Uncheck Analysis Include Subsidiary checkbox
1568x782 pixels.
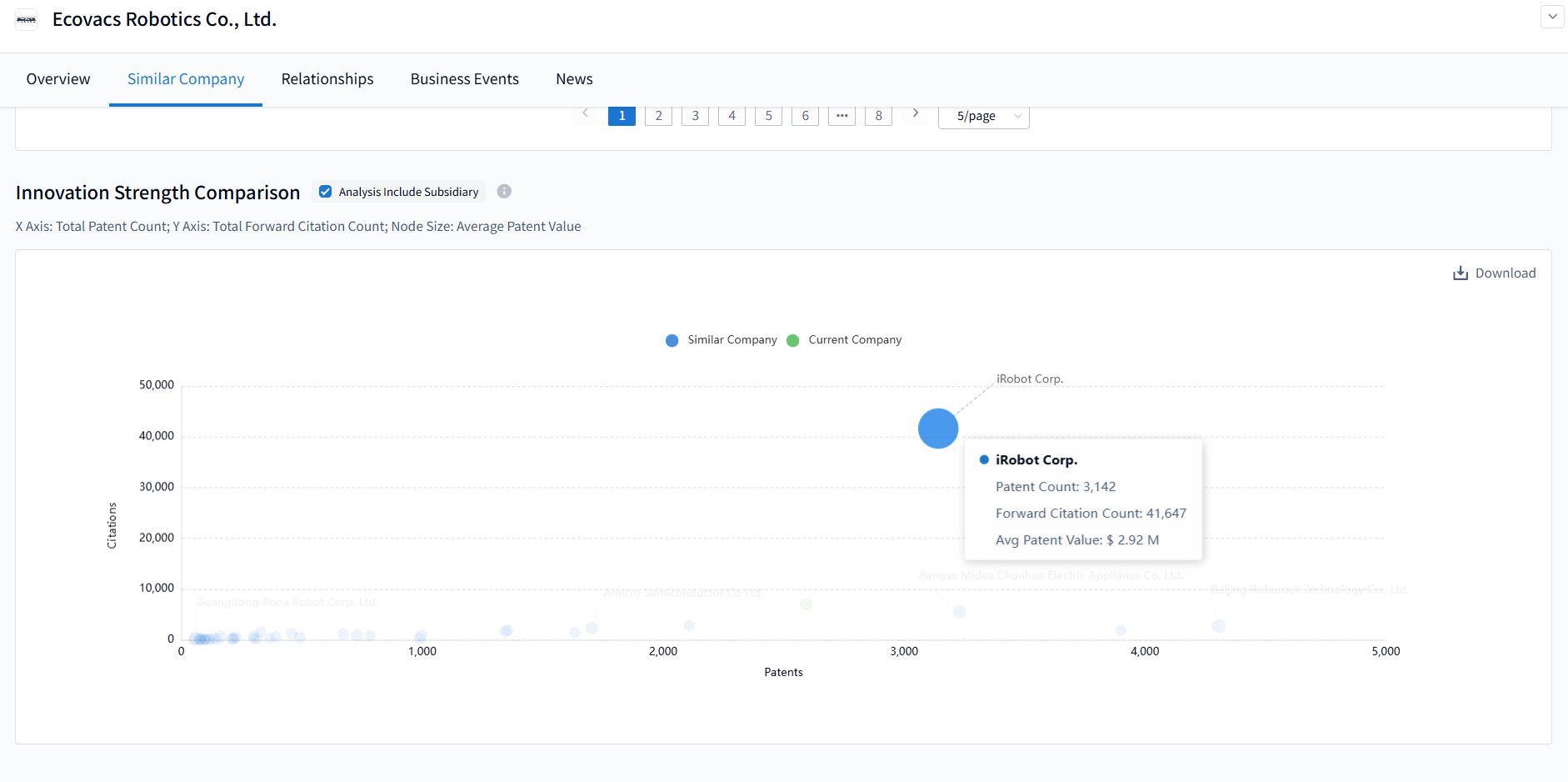[326, 192]
